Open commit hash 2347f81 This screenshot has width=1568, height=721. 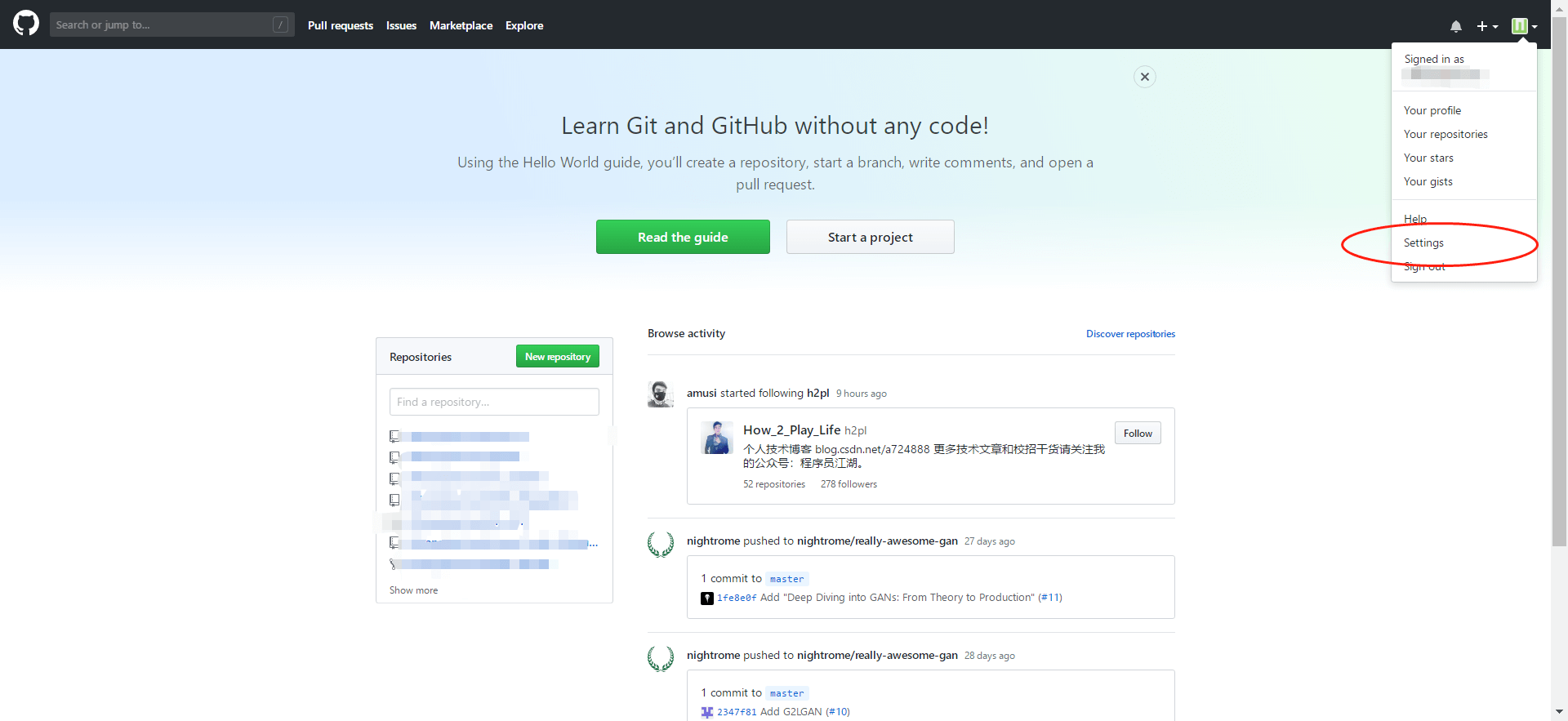tap(737, 712)
